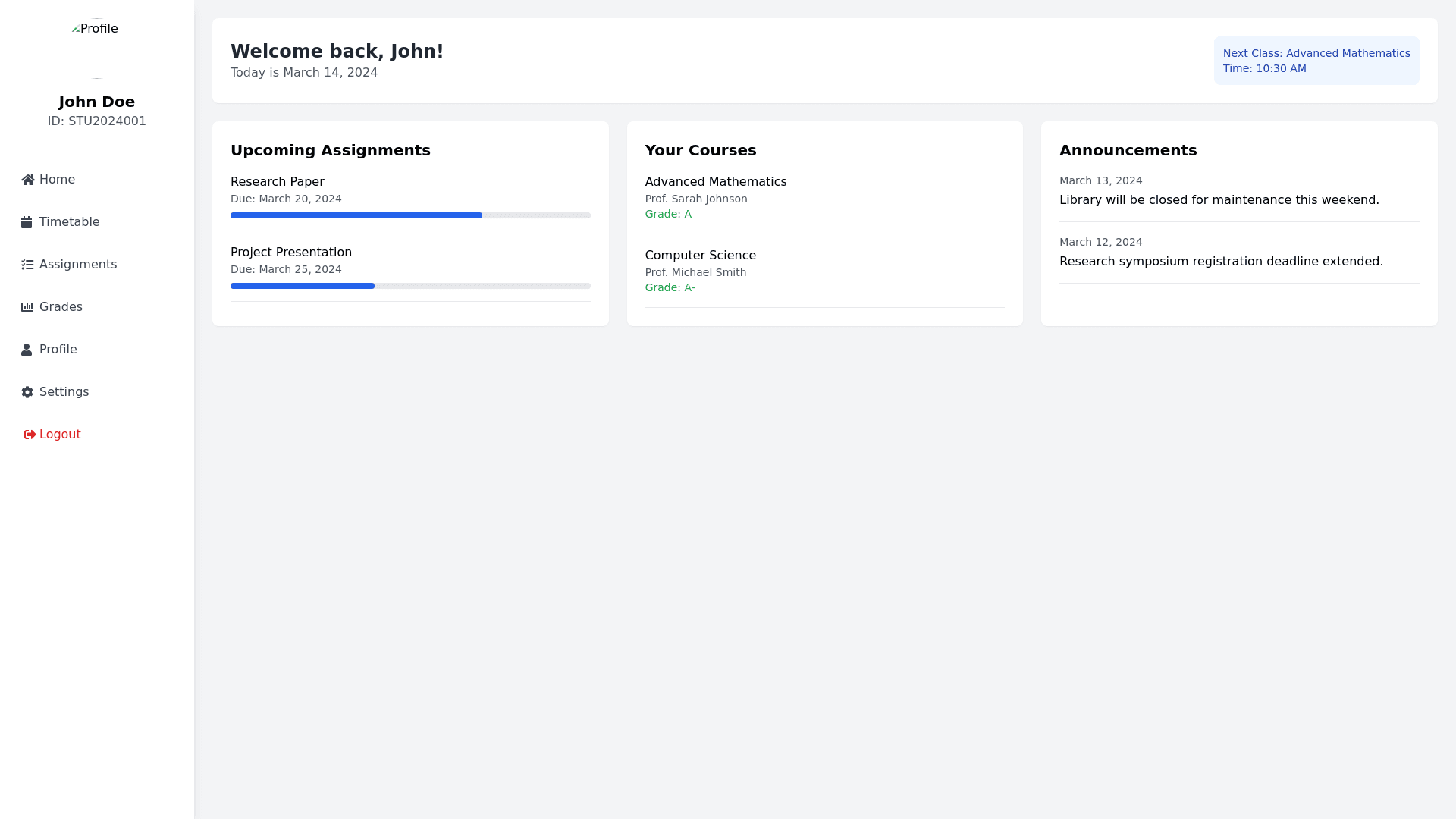Open the library closure announcement
1456x819 pixels.
pos(1219,200)
